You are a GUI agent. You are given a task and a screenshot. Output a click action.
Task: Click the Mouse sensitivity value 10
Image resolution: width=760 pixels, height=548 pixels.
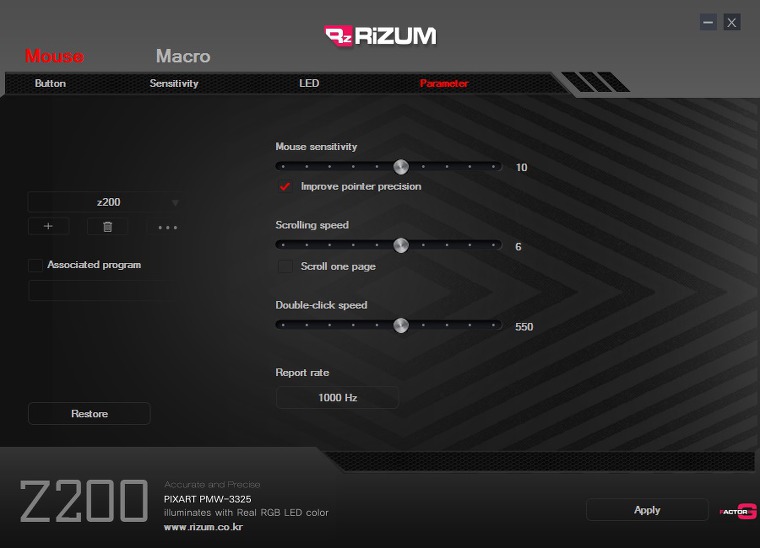[522, 168]
